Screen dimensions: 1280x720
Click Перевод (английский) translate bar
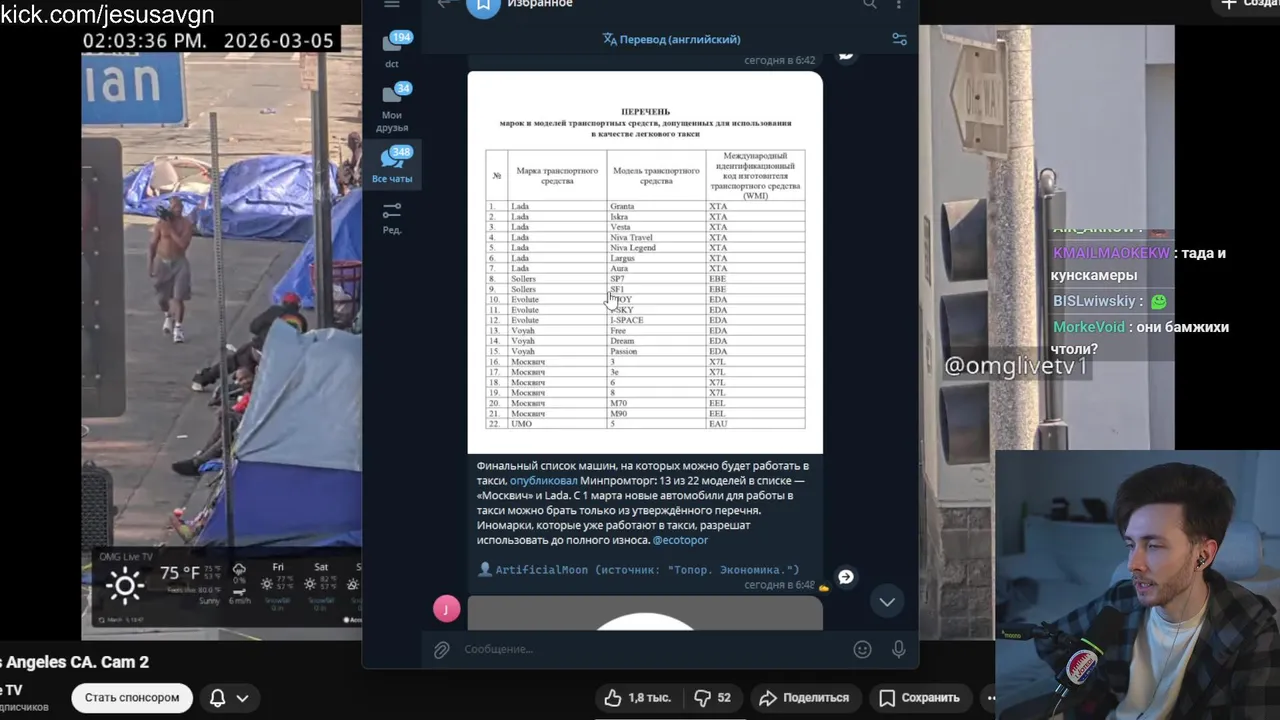671,39
